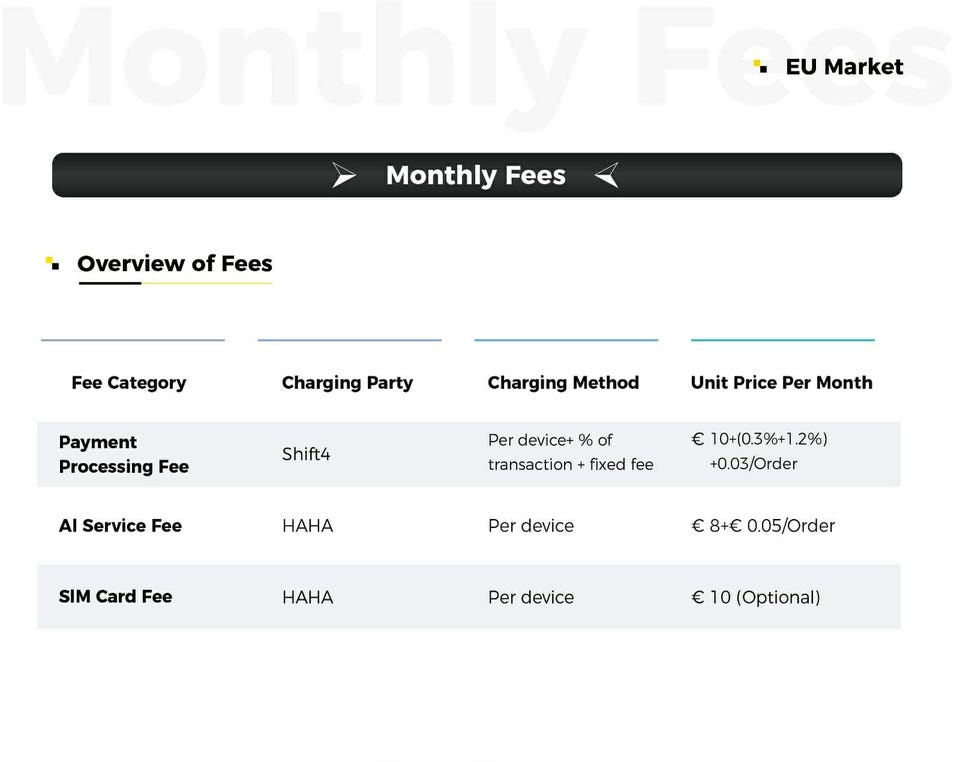The image size is (960, 762).
Task: Click the Shift4 charging party cell
Action: 306,454
